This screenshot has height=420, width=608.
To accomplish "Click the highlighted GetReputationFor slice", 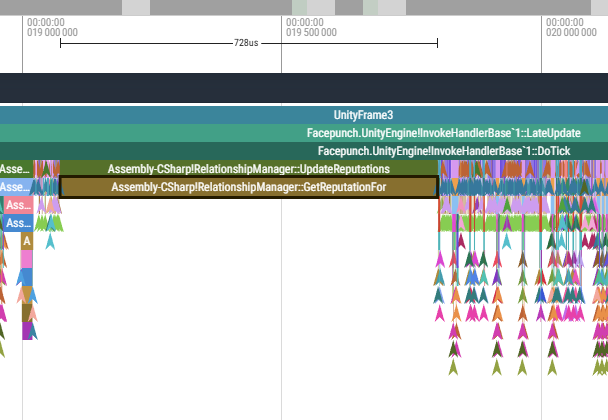I will (249, 187).
